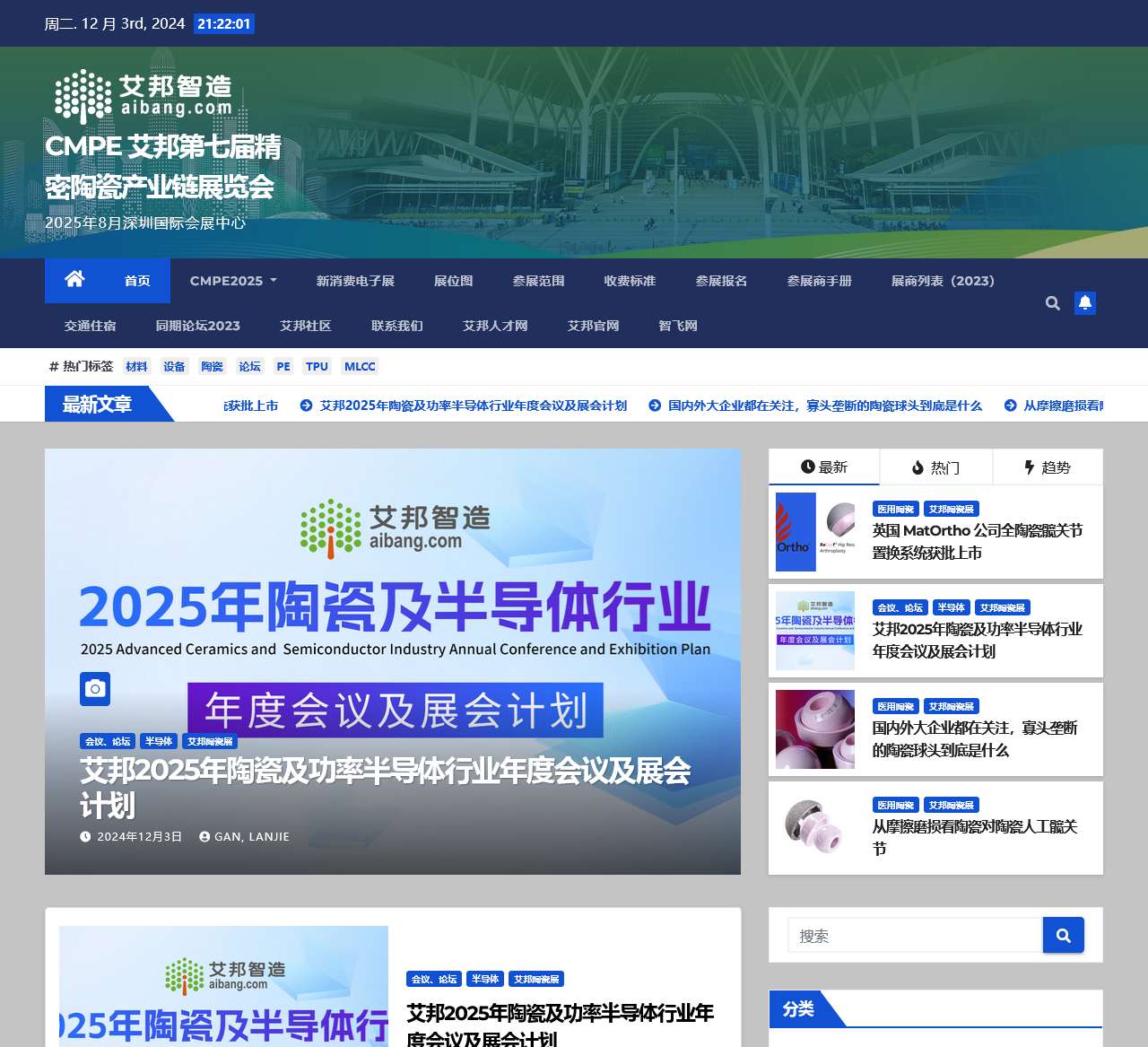Expand the CMPE2025 dropdown menu
Viewport: 1148px width, 1047px height.
[x=232, y=281]
